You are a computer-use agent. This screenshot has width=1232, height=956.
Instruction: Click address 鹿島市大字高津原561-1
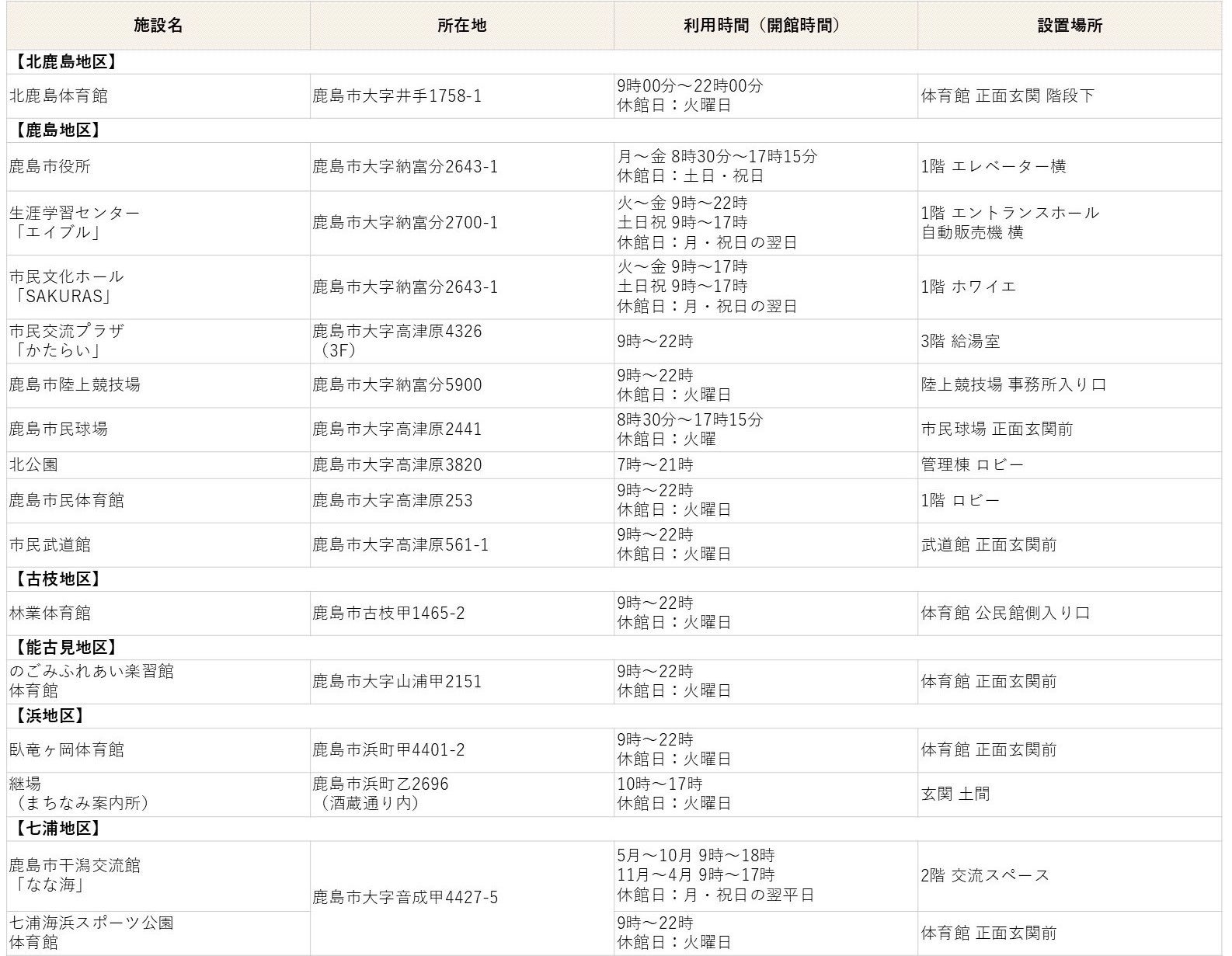point(401,544)
